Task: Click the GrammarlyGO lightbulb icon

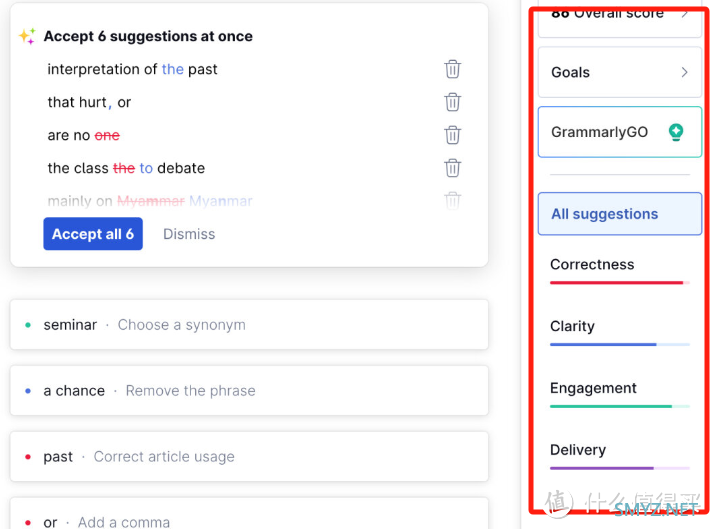Action: click(x=676, y=132)
